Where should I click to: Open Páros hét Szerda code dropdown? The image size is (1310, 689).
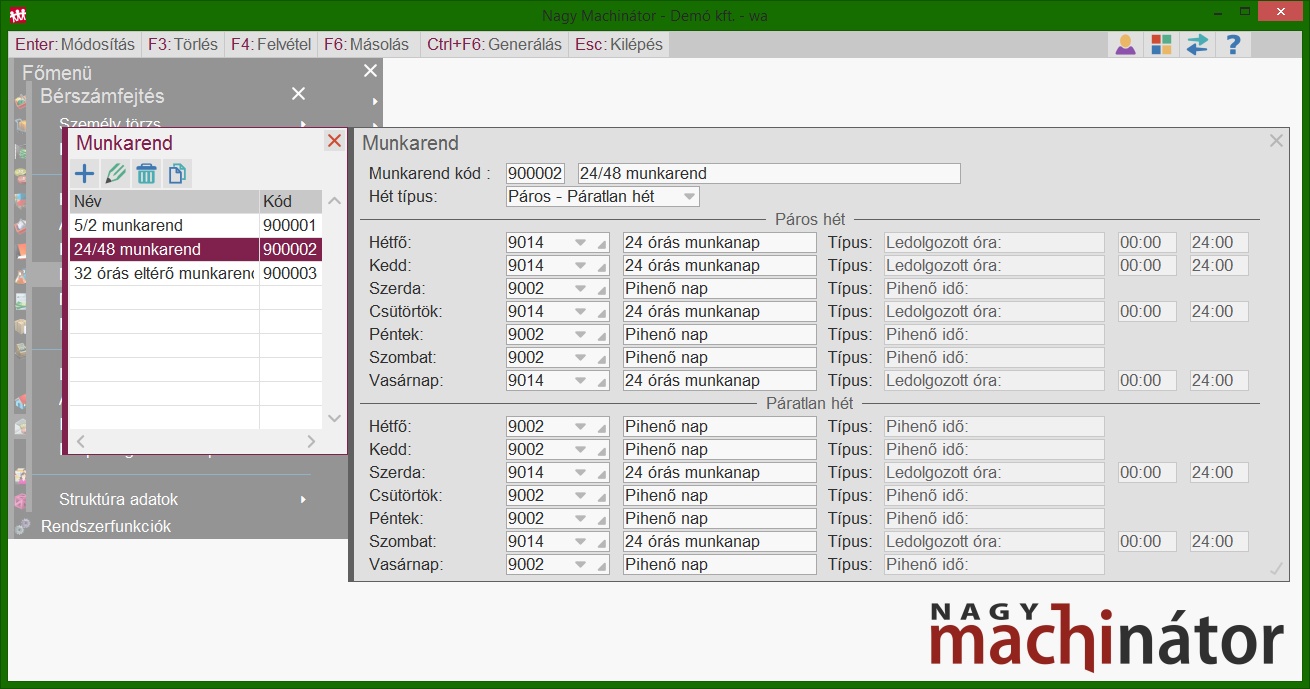[x=580, y=289]
